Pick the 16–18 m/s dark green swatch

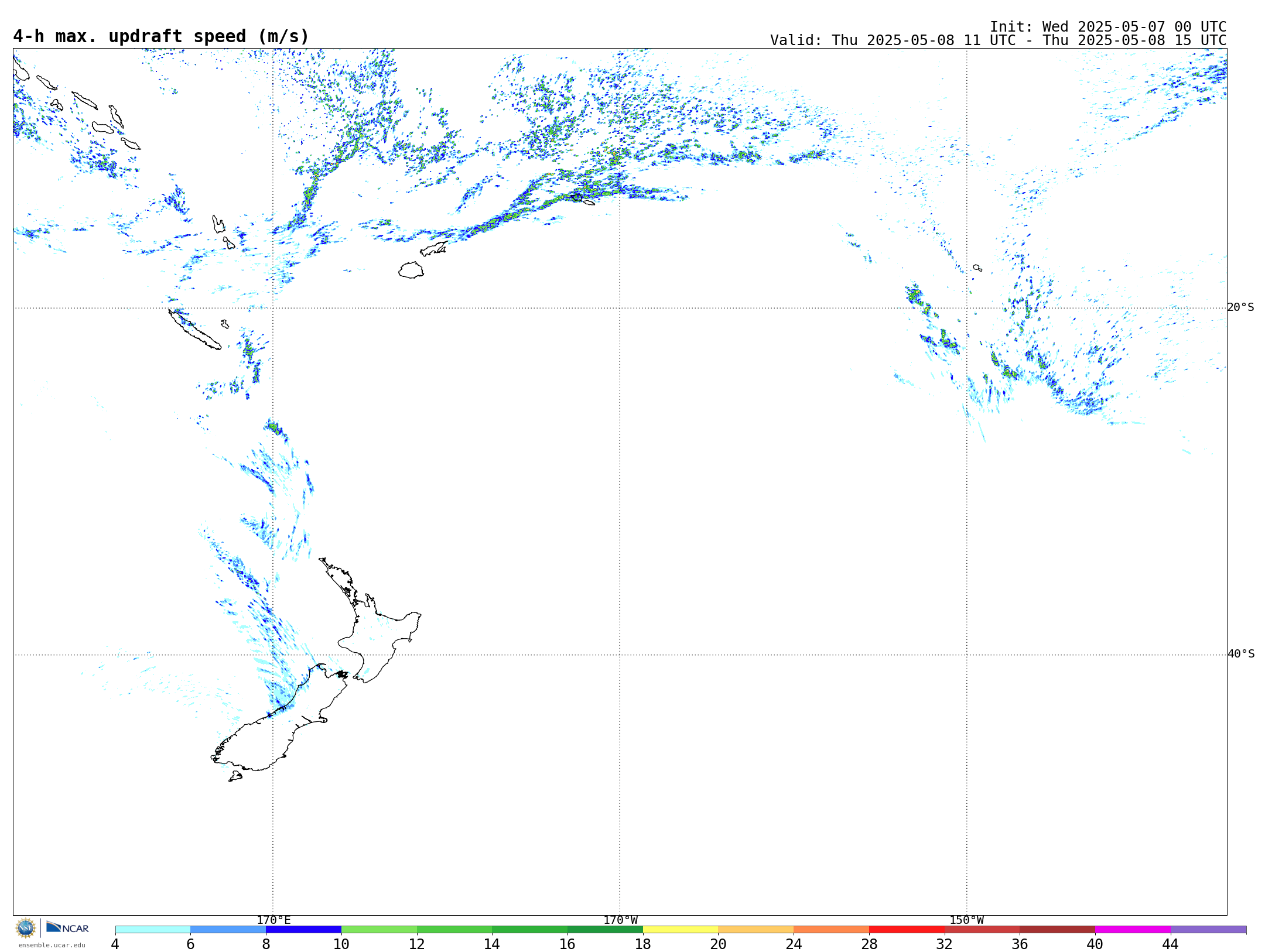(605, 929)
